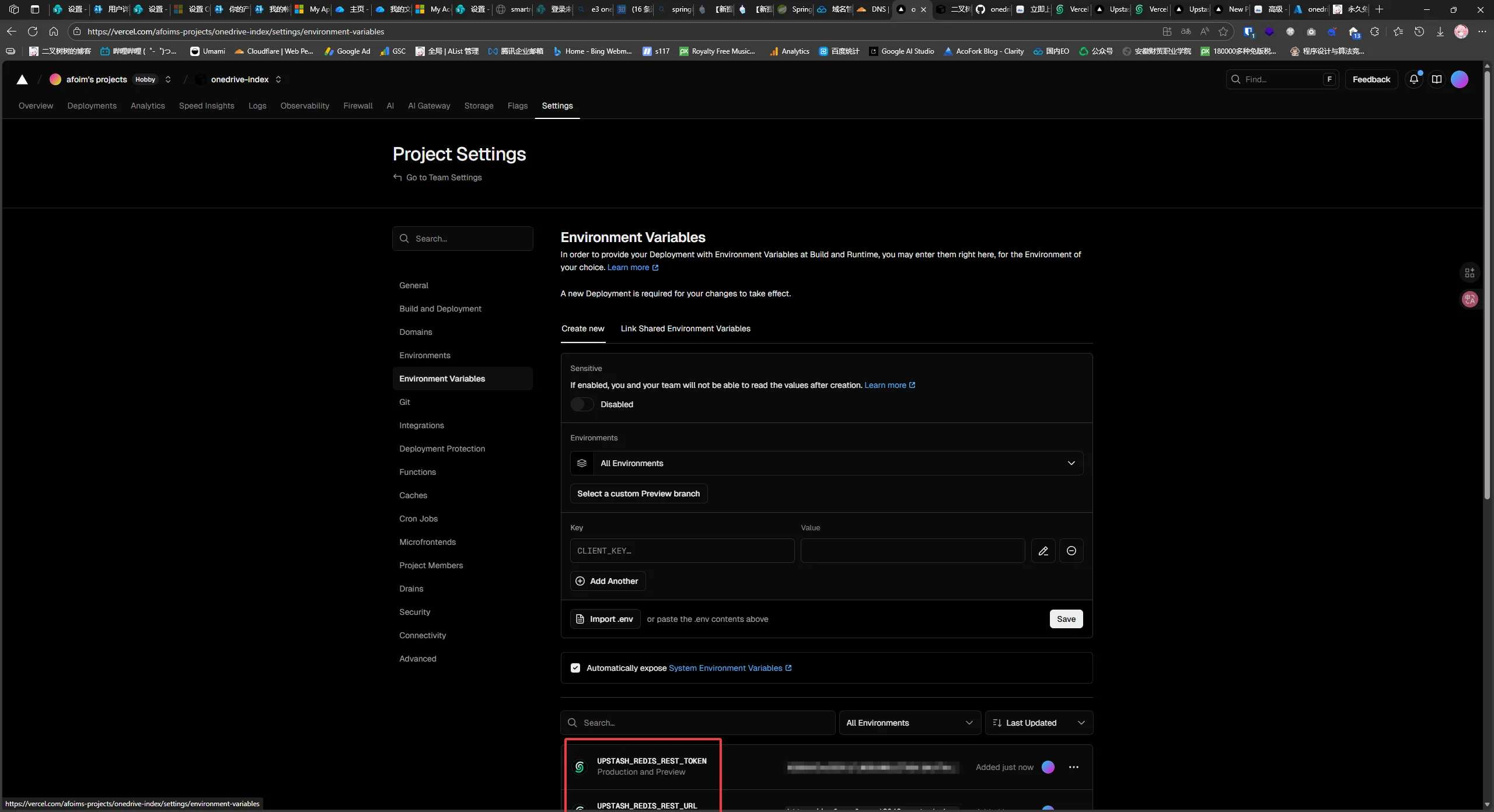Click the Vercel triangle logo

click(x=22, y=79)
